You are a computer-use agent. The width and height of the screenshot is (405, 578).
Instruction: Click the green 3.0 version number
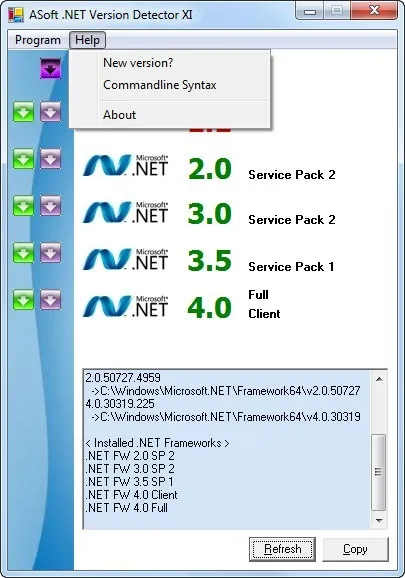(210, 214)
